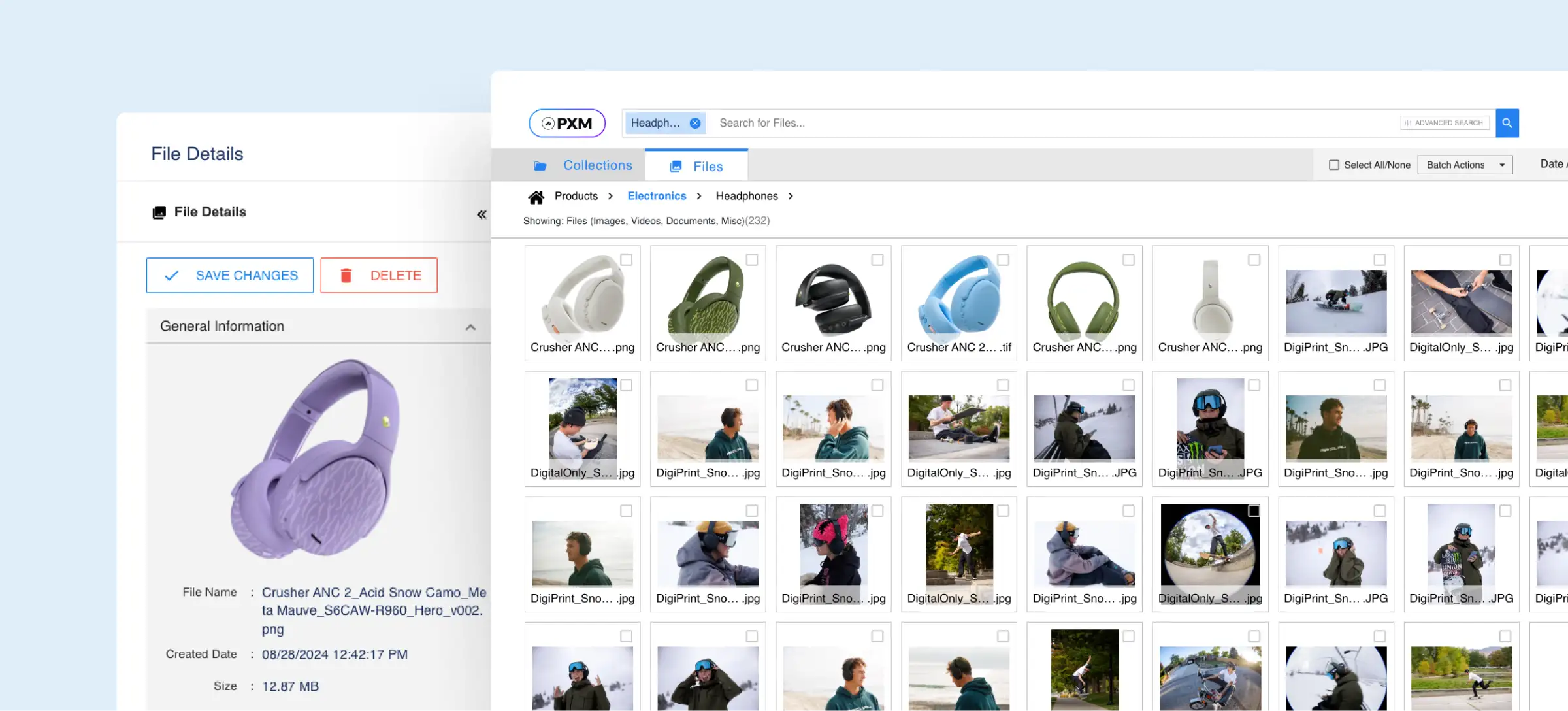Collapse the General Information section

click(x=470, y=327)
